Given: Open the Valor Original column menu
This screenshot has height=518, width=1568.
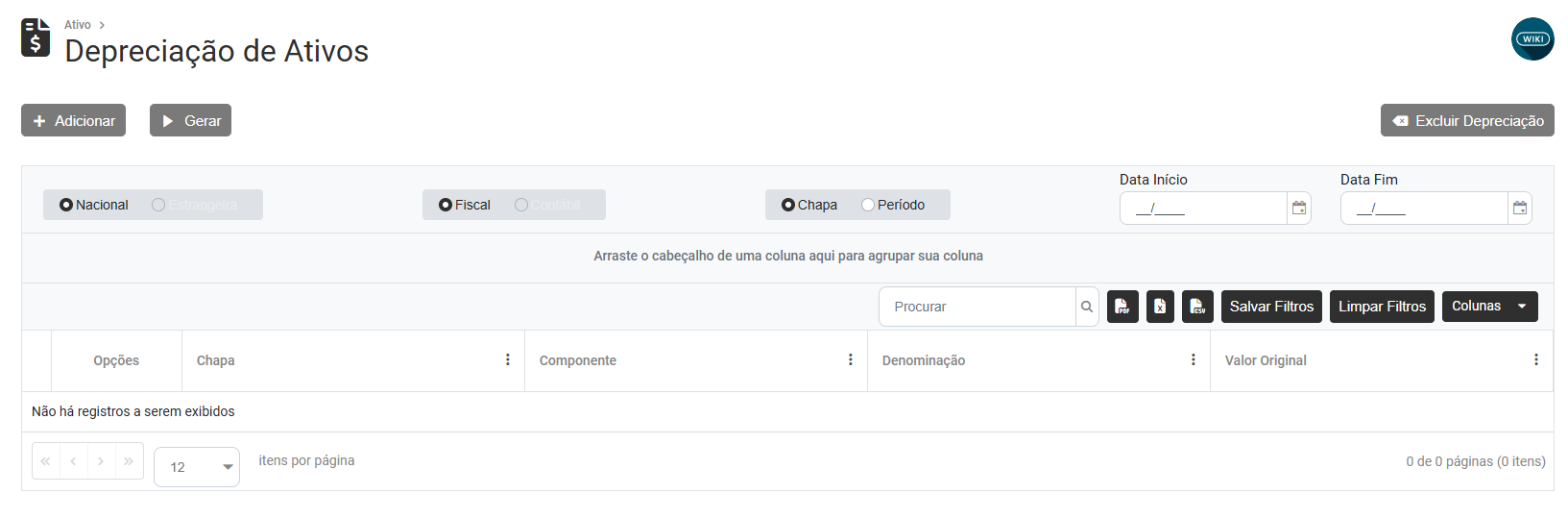Looking at the screenshot, I should [1536, 359].
